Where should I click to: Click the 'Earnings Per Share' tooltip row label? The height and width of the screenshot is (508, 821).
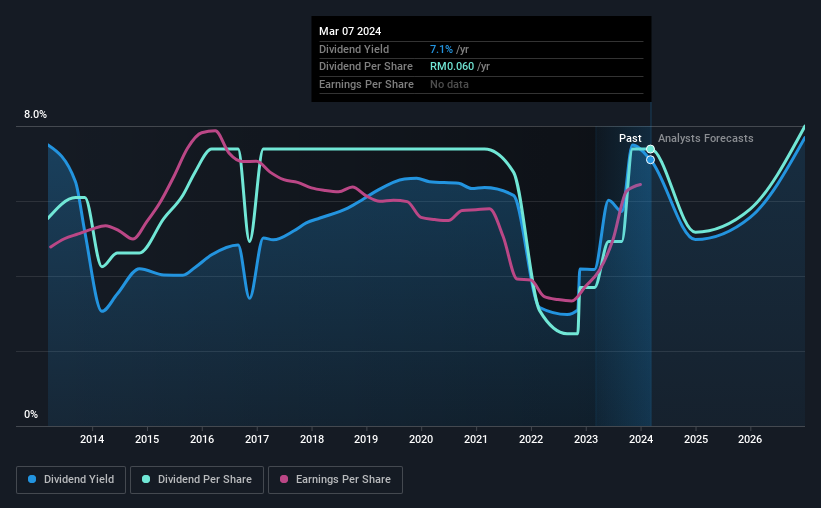tap(366, 84)
